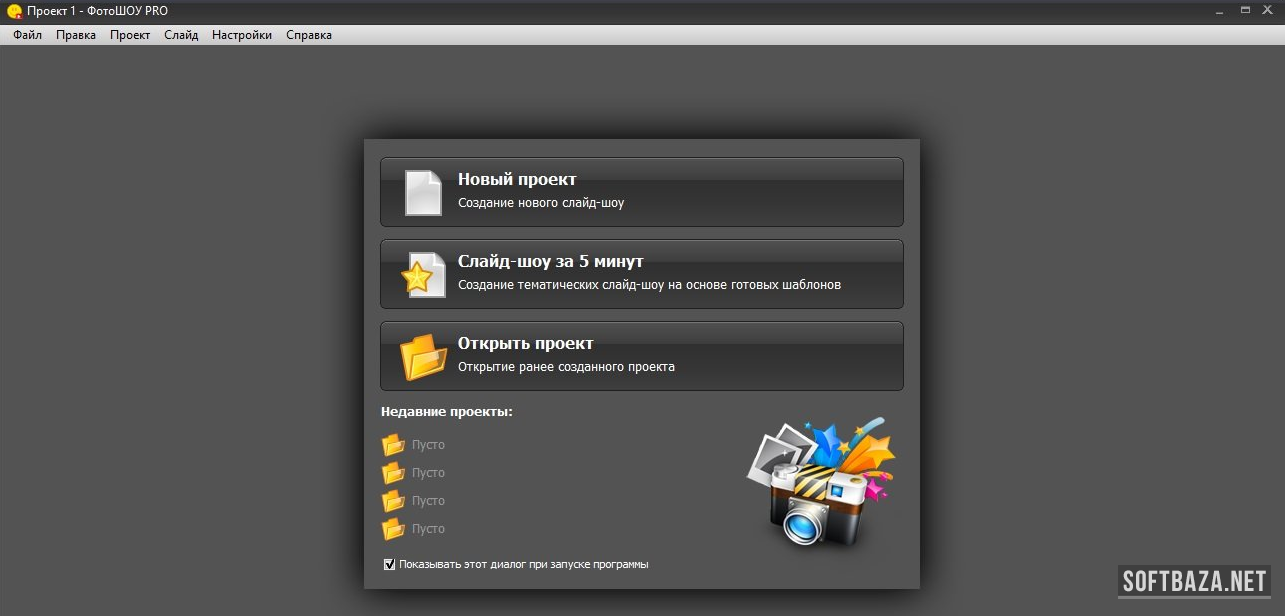Uncheck Показывать этот диалог при запуске программы
The height and width of the screenshot is (616, 1285).
(390, 564)
